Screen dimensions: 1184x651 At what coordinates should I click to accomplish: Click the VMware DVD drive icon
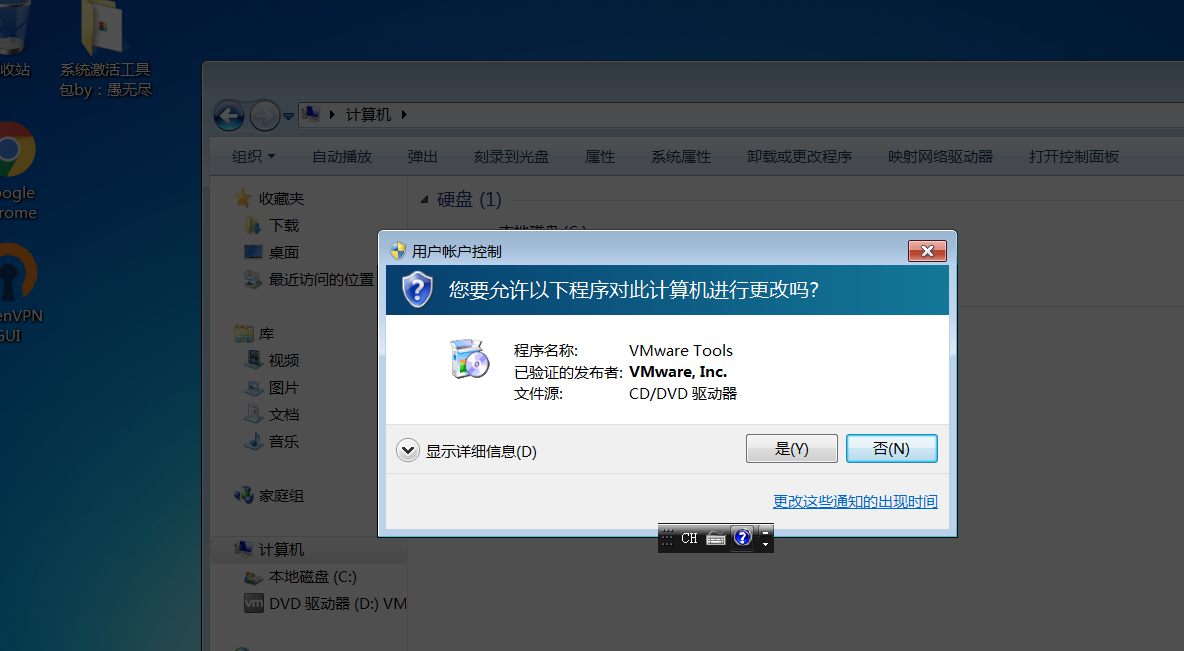click(x=254, y=603)
